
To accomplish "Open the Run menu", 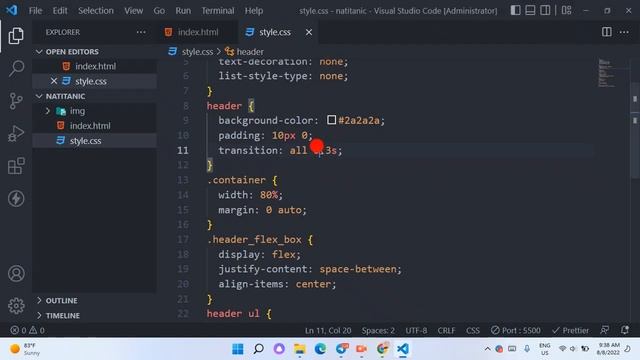I will coord(183,11).
